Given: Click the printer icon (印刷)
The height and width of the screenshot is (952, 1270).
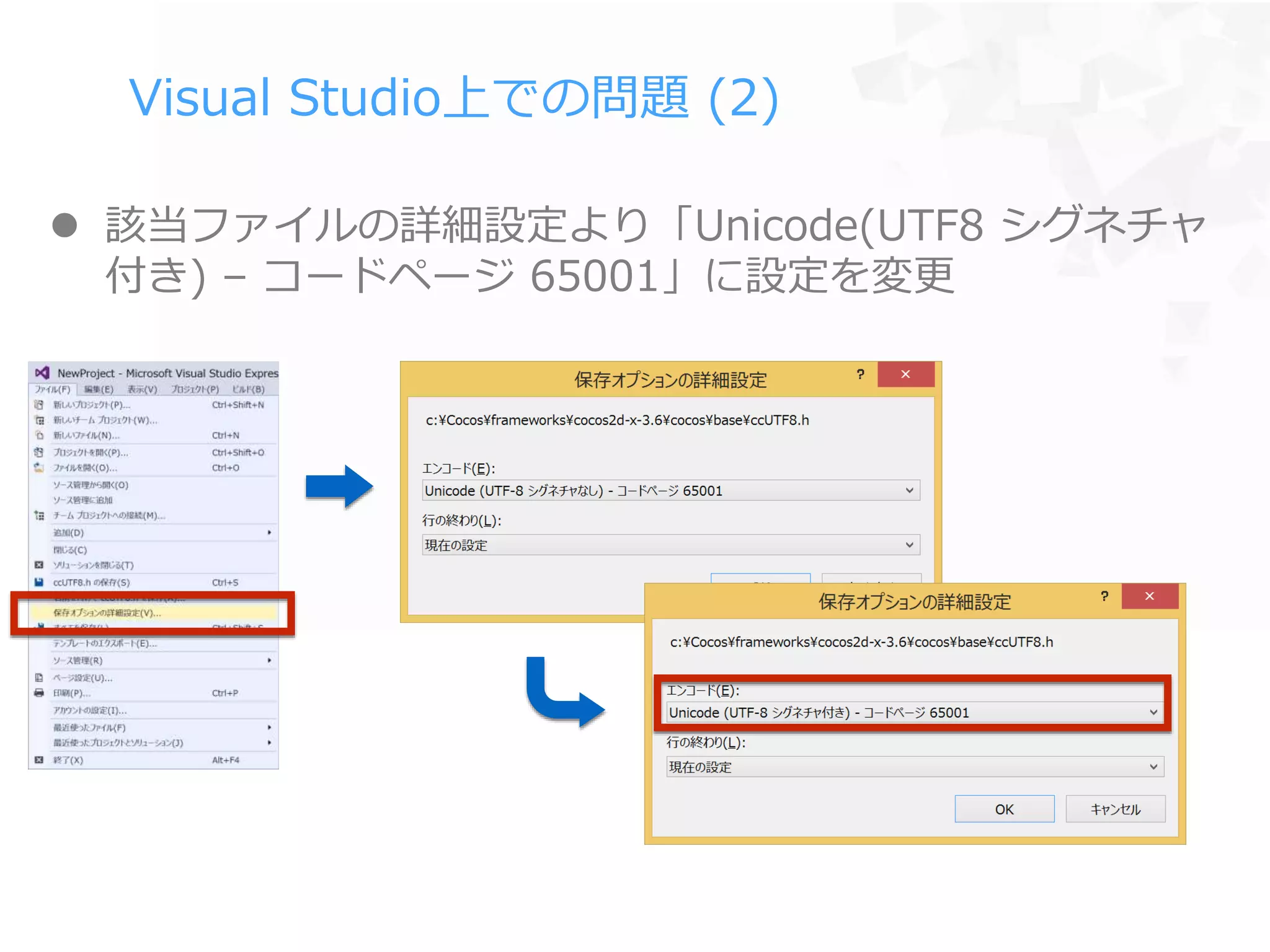Looking at the screenshot, I should [38, 693].
